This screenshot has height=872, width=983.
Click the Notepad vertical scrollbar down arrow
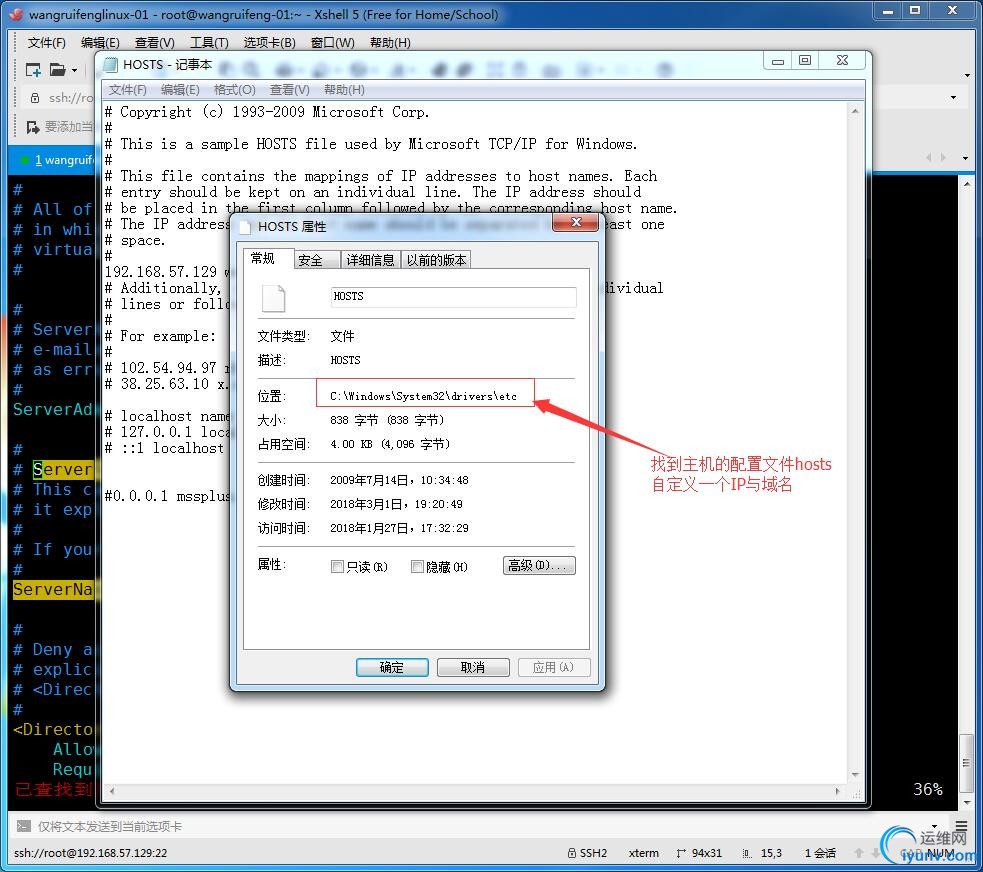pyautogui.click(x=855, y=775)
